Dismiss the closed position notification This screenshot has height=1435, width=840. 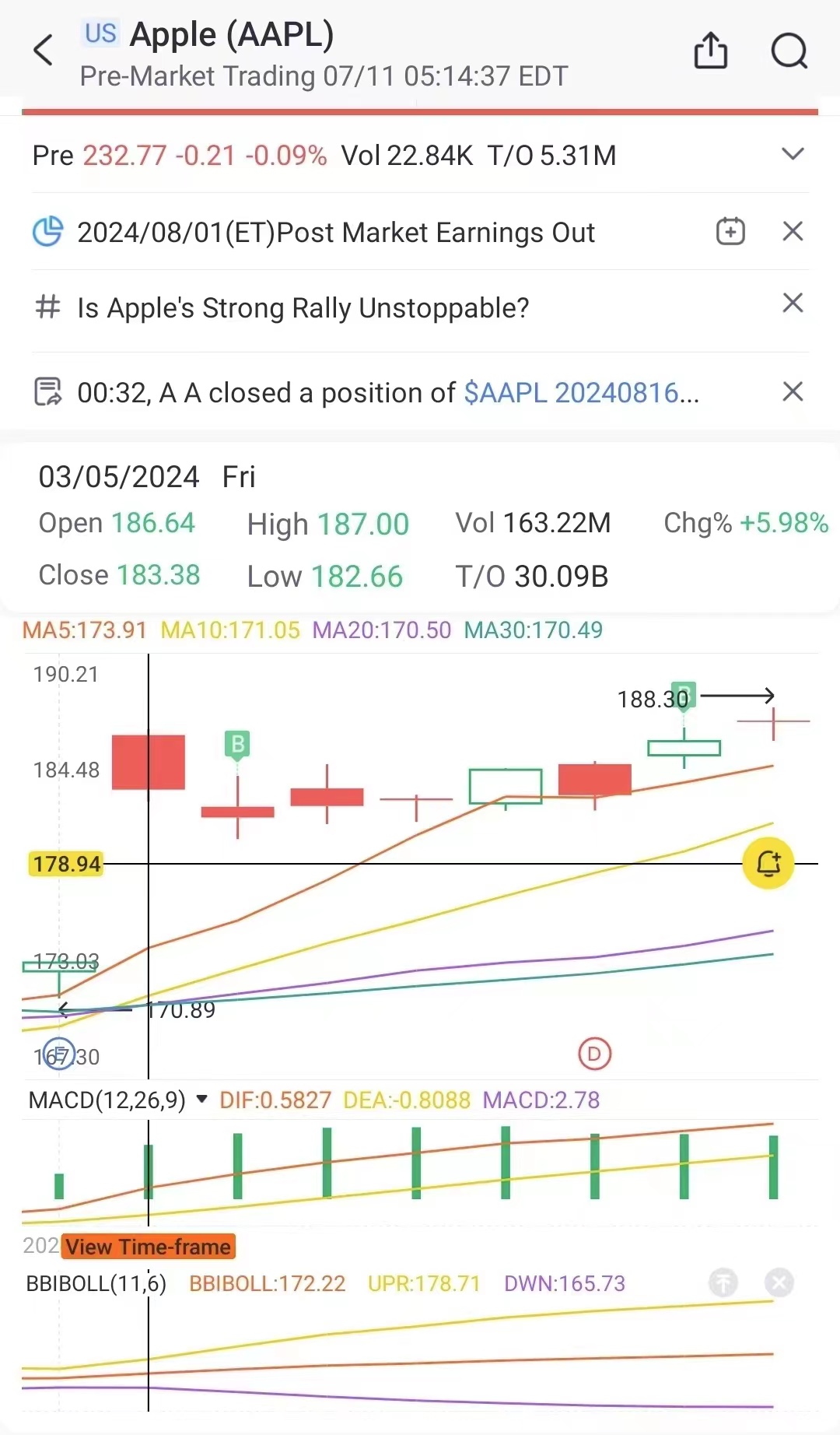[793, 391]
